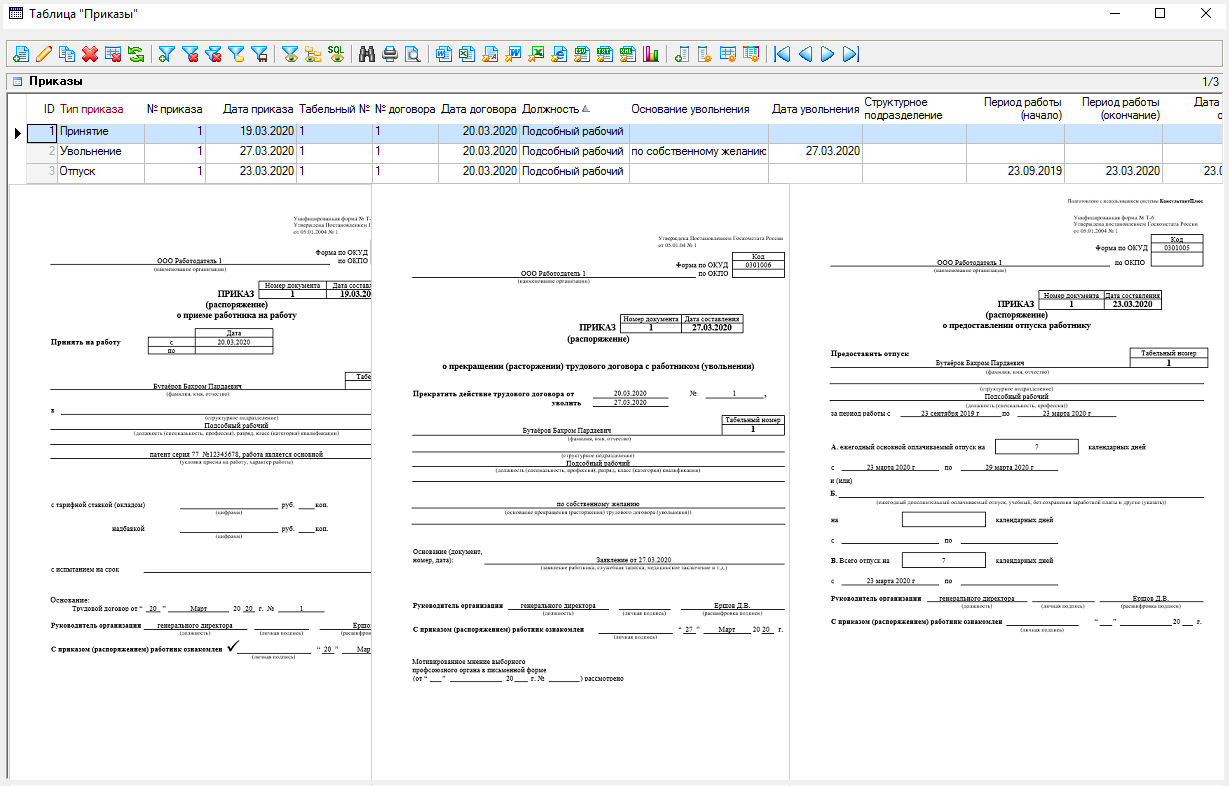Screen dimensions: 1229x786
Task: Click the pencil edit record icon
Action: [x=44, y=54]
